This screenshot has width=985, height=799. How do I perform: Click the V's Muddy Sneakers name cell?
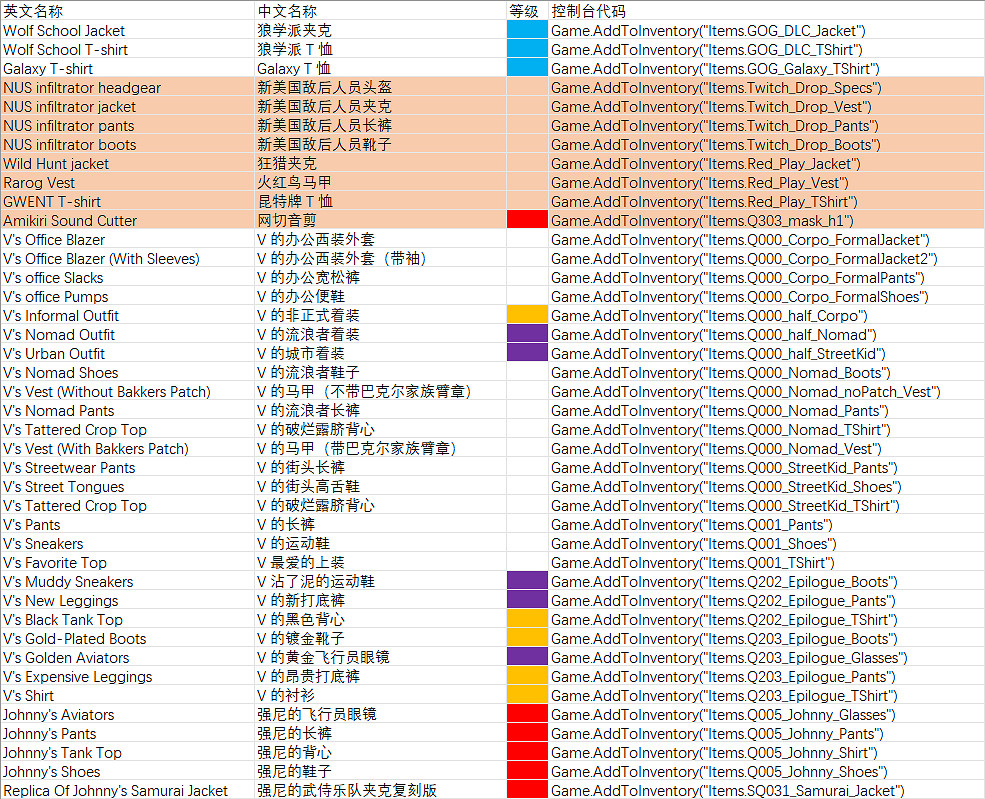(68, 581)
